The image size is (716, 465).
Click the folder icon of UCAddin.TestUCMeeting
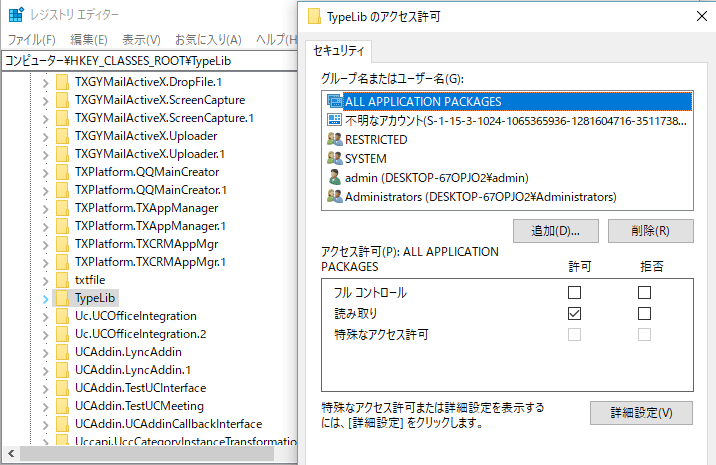click(x=63, y=406)
